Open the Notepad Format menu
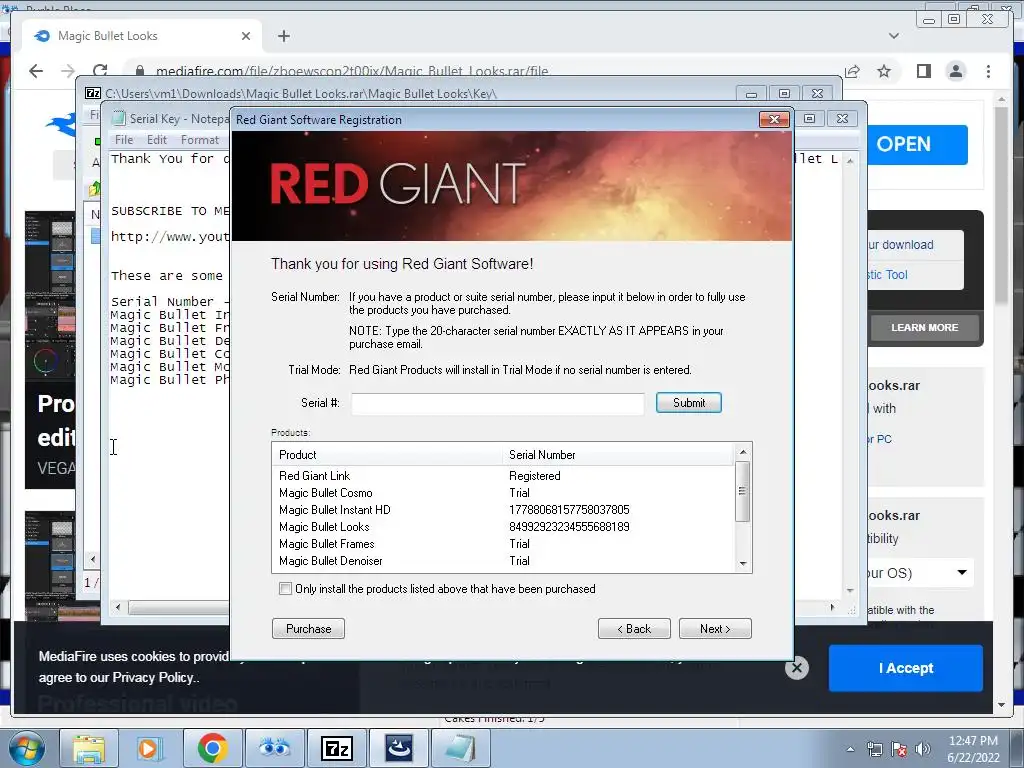Viewport: 1024px width, 768px height. click(x=200, y=140)
